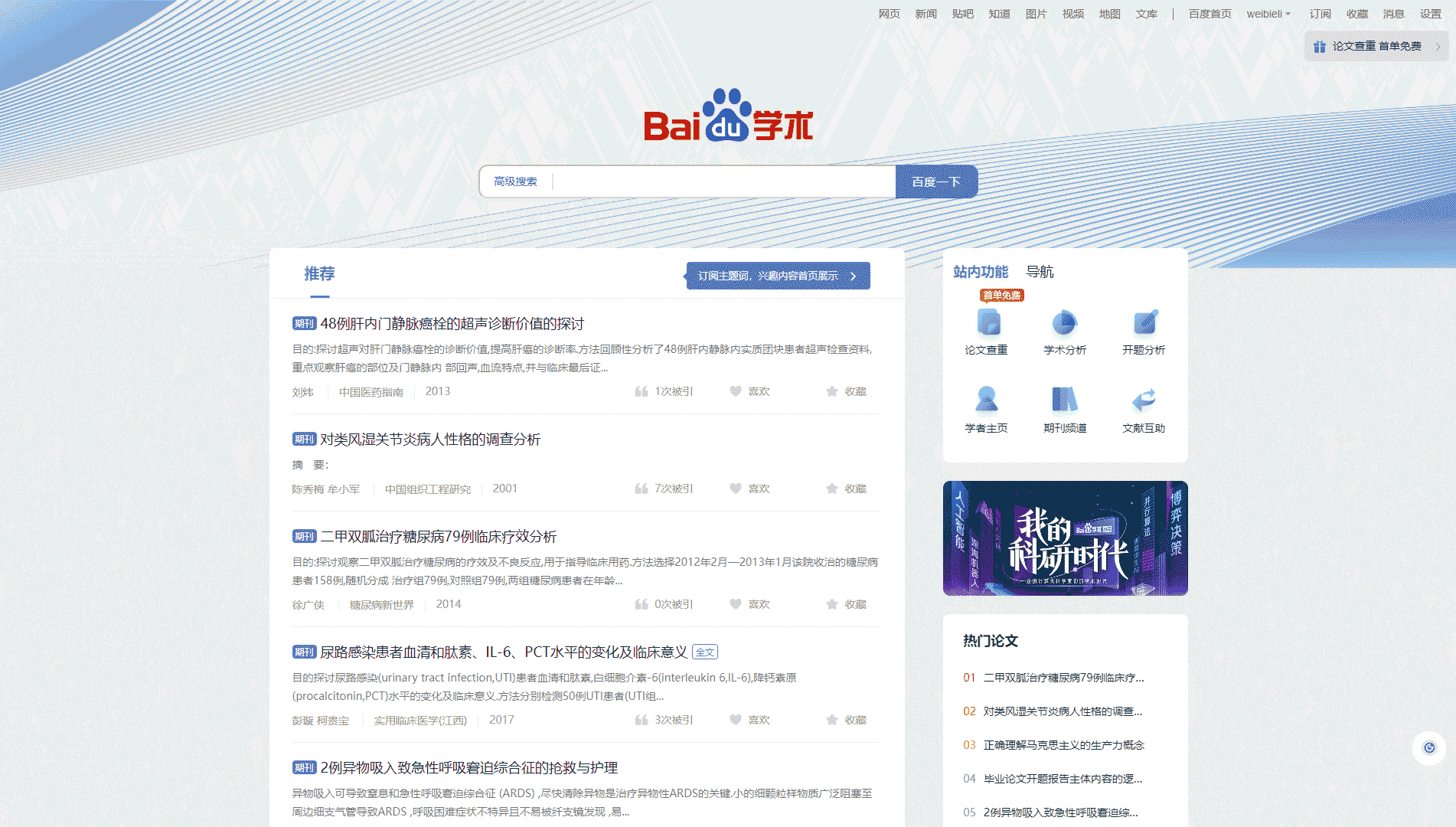Open 设置 in top right
Screen dimensions: 1456x827
pos(1430,14)
